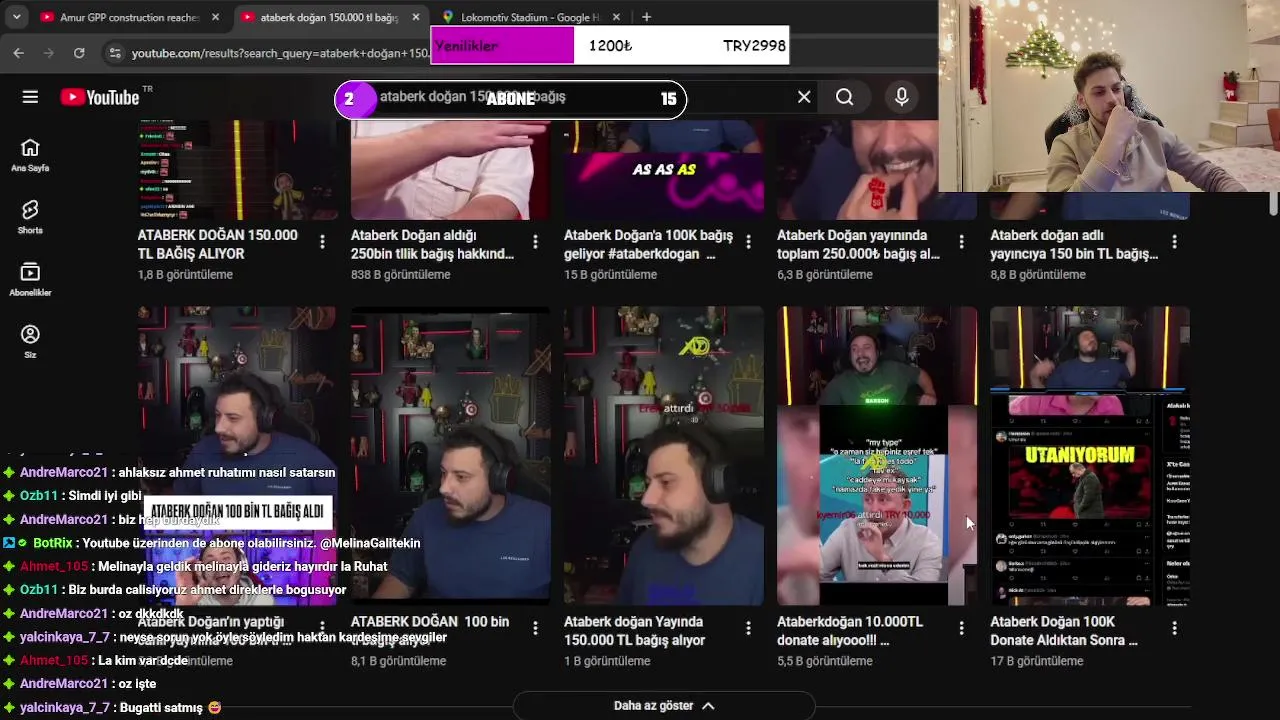
Task: Click the '8,8 B görüntüleme' view count
Action: pyautogui.click(x=1038, y=275)
